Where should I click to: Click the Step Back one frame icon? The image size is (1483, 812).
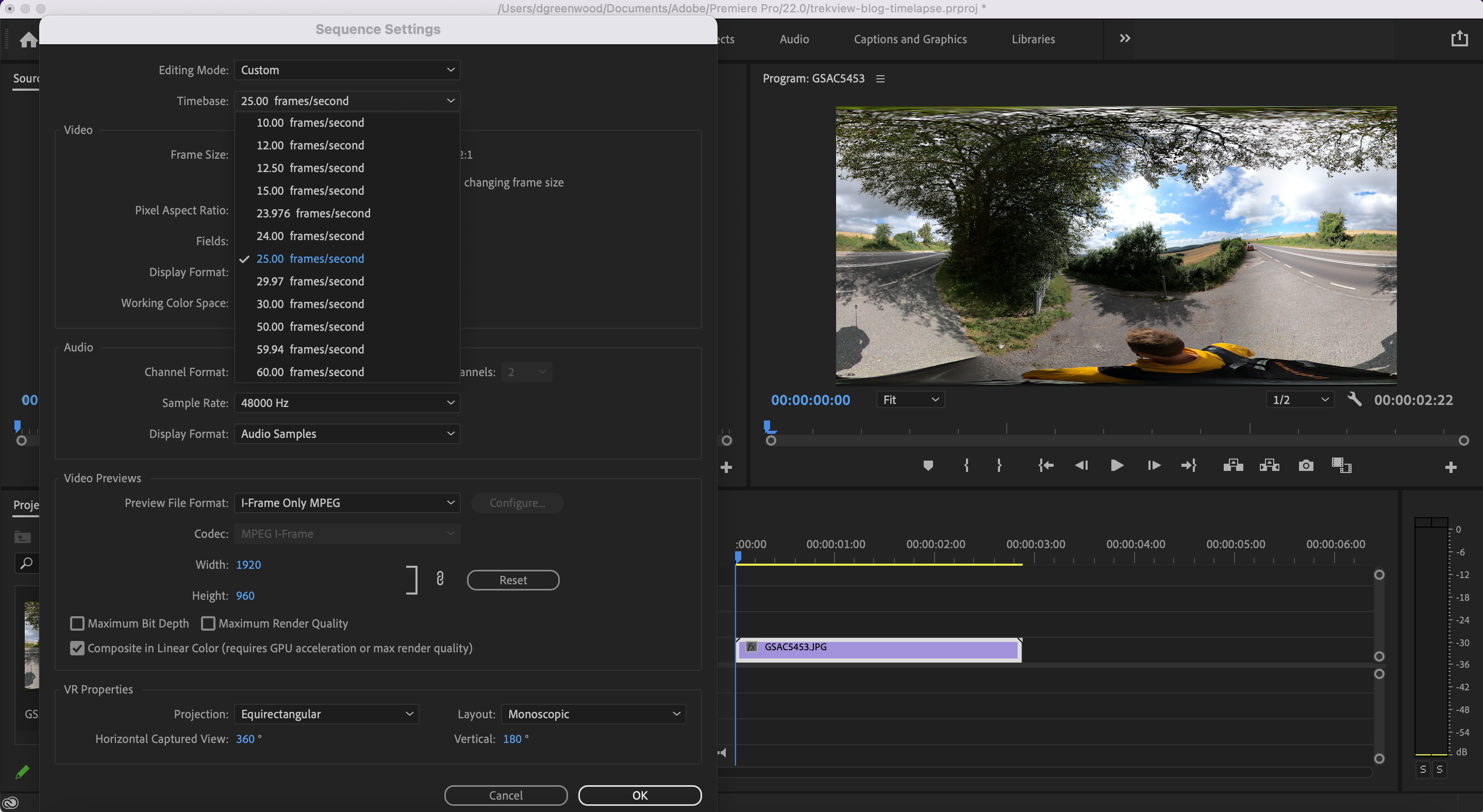coord(1082,466)
